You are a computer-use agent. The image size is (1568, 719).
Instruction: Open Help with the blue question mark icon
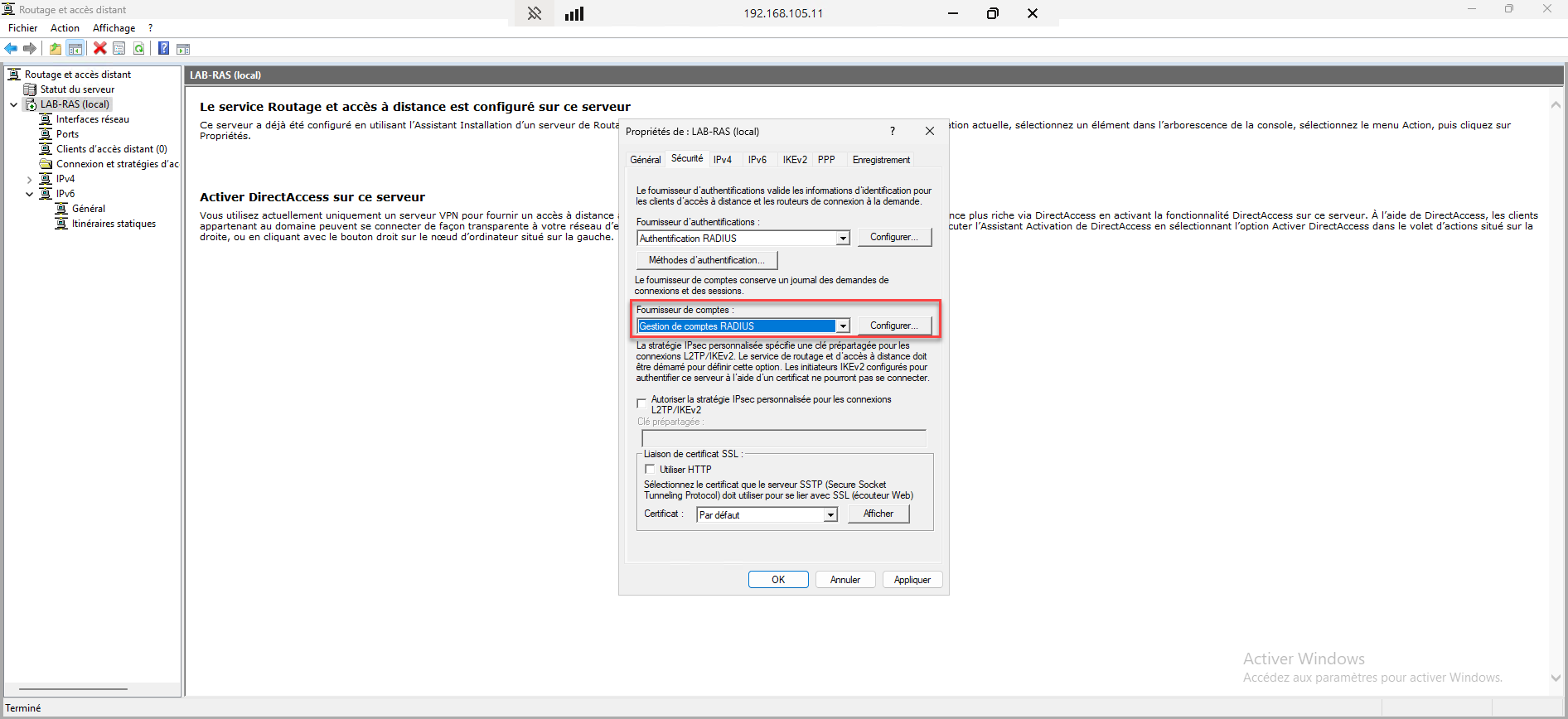[163, 49]
